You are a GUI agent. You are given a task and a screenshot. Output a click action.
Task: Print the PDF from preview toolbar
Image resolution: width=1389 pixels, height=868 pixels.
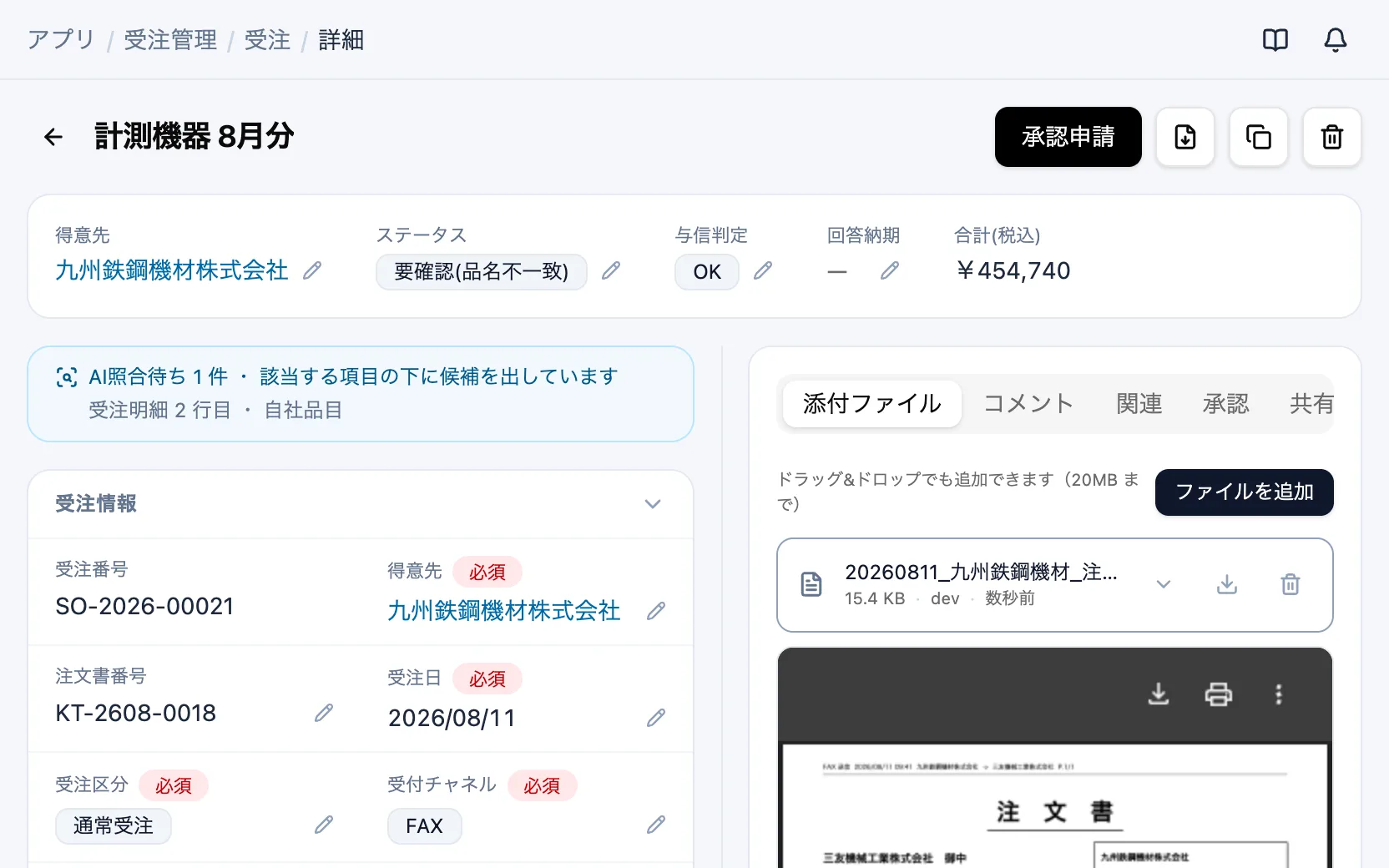click(1219, 694)
